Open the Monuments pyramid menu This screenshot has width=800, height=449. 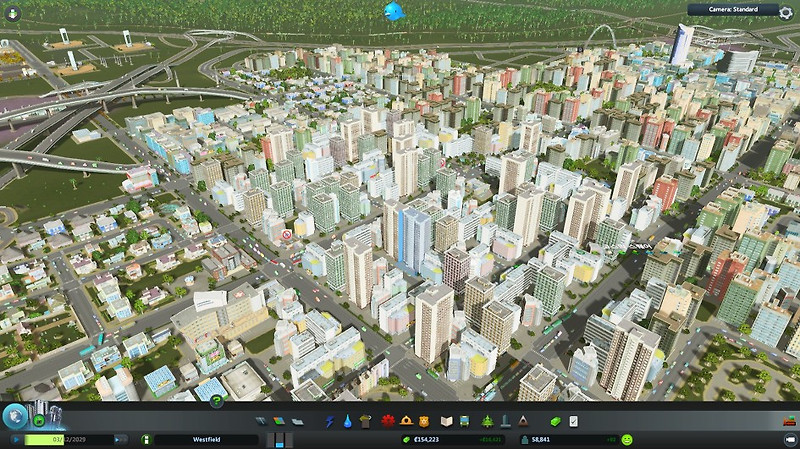(x=523, y=421)
